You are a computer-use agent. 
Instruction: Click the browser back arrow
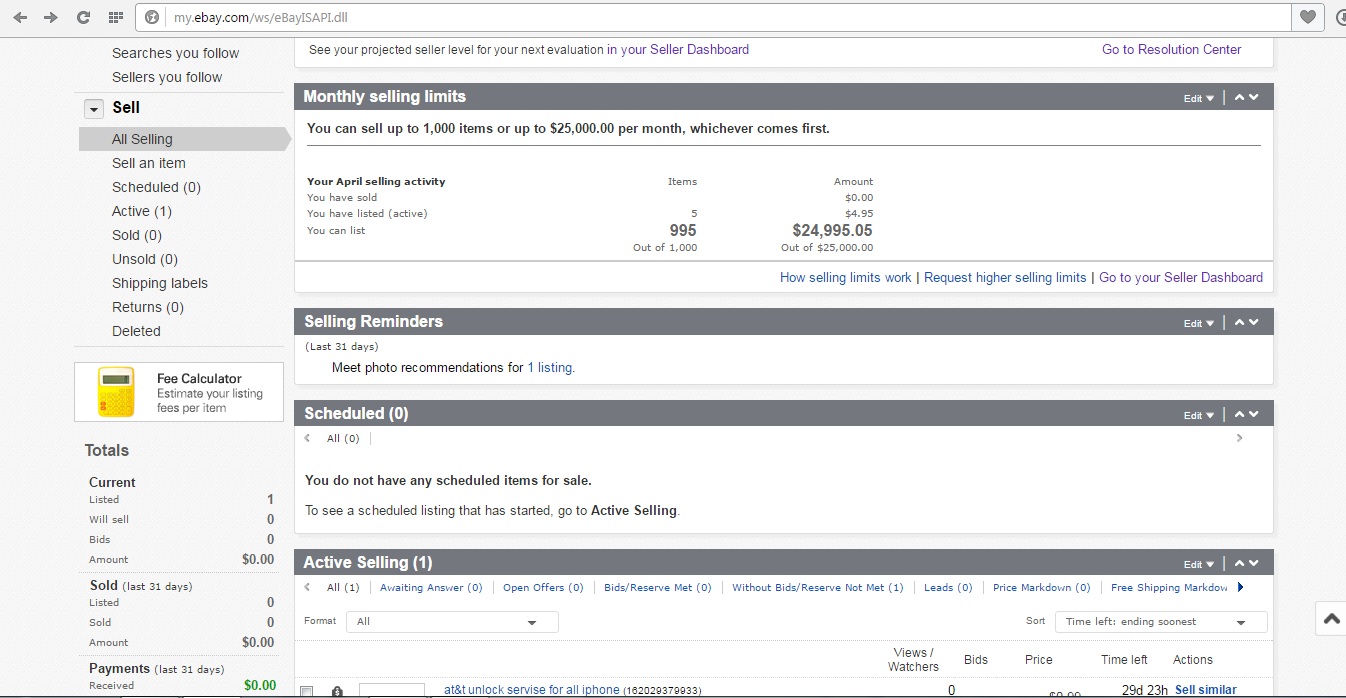20,17
